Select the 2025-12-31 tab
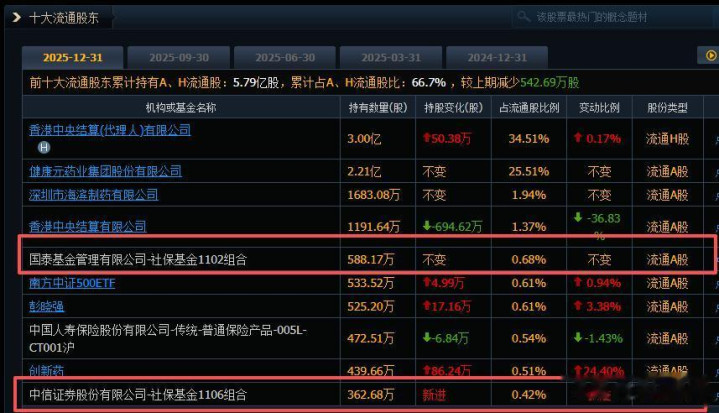Viewport: 719px width, 413px height. 72,57
